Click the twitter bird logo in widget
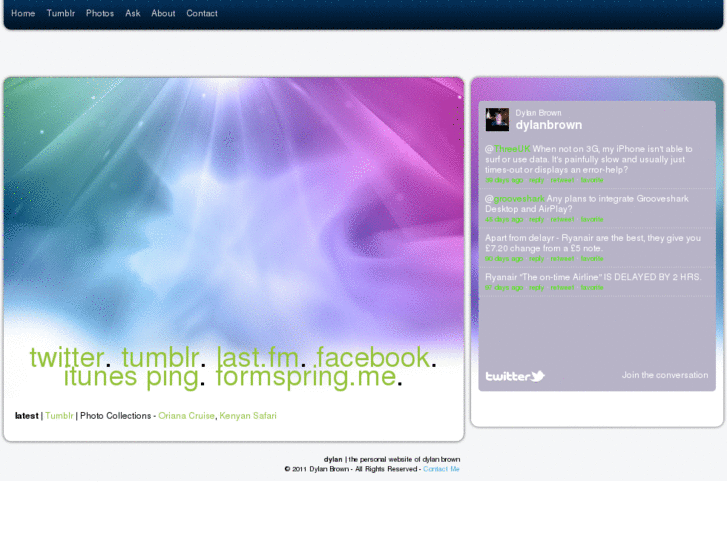The height and width of the screenshot is (545, 727). [x=515, y=376]
